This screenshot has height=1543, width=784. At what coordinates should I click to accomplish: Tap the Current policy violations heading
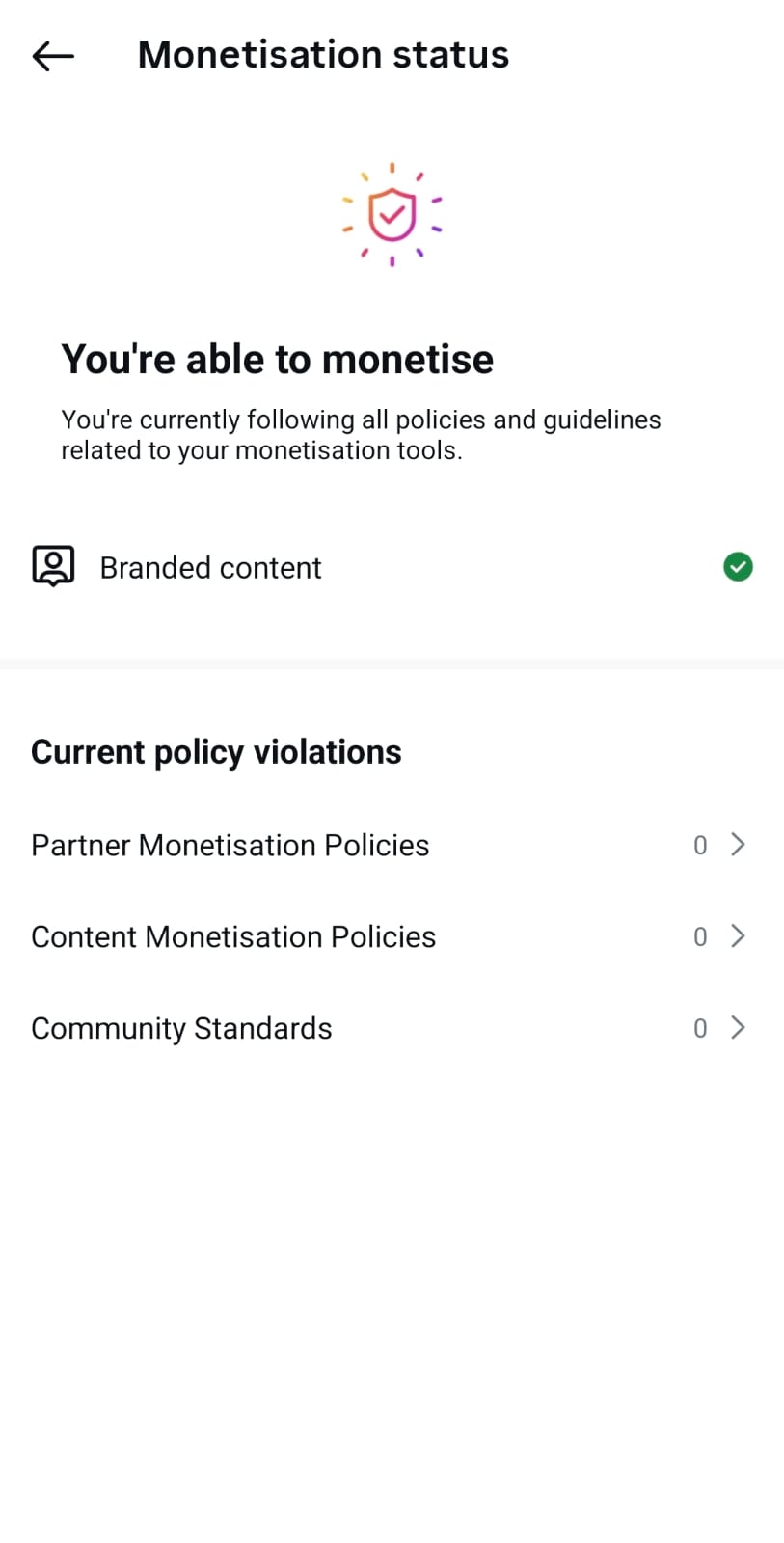click(x=216, y=752)
